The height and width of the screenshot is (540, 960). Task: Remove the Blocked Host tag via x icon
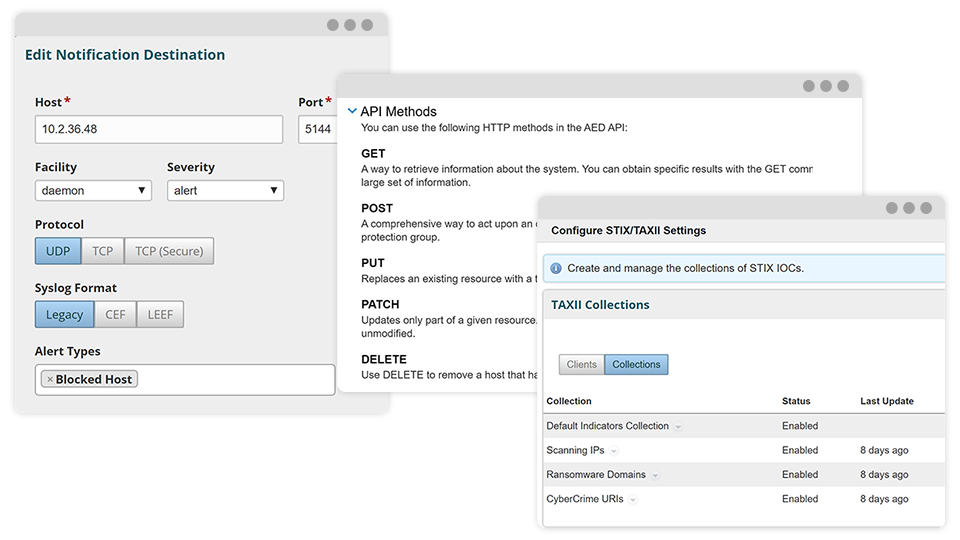[x=50, y=380]
